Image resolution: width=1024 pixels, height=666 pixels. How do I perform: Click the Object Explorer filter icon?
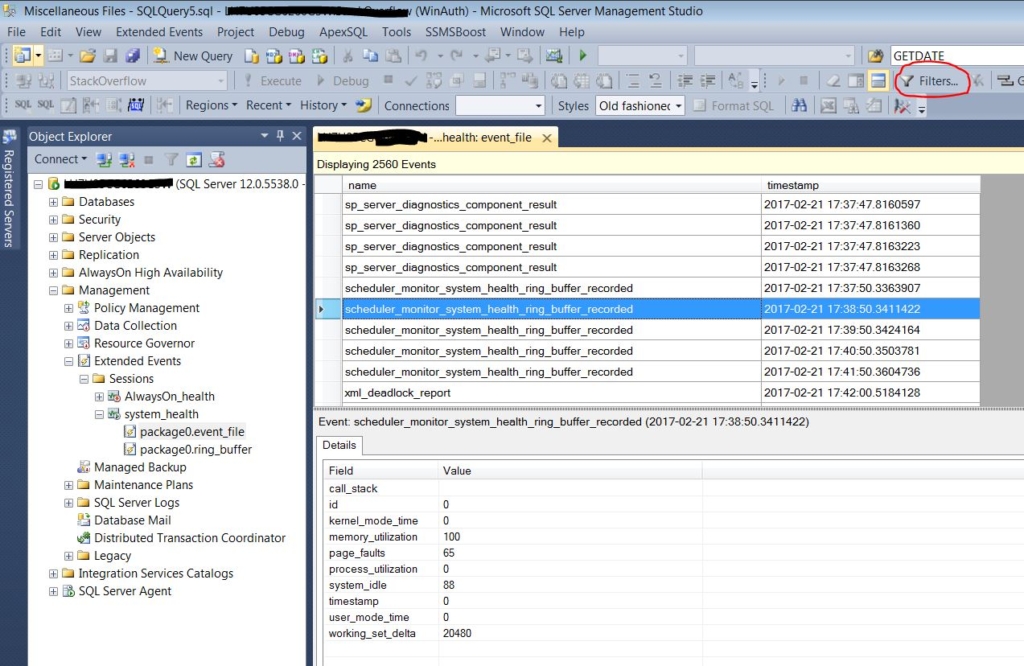point(170,160)
